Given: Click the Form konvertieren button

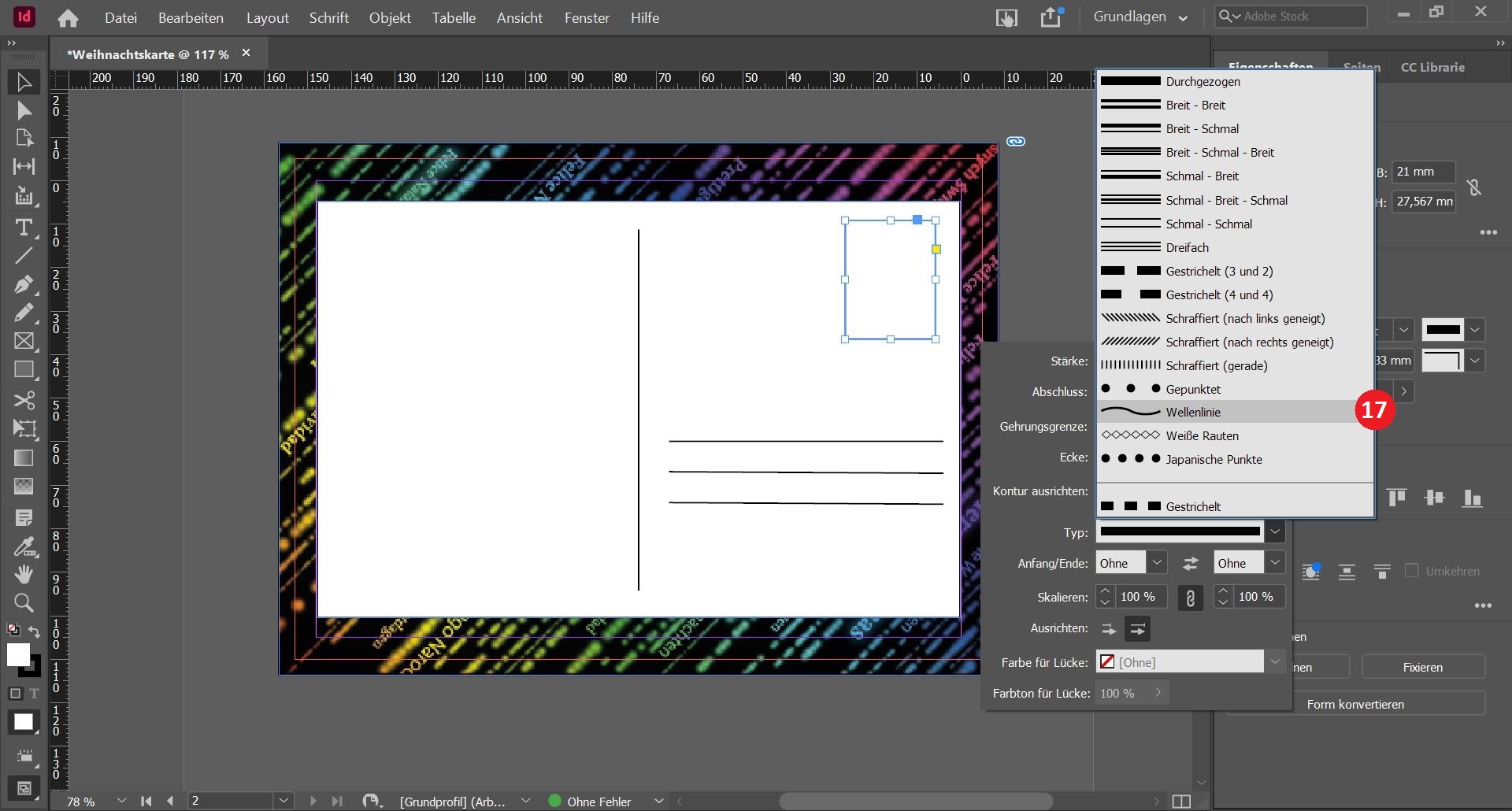Looking at the screenshot, I should pos(1354,704).
